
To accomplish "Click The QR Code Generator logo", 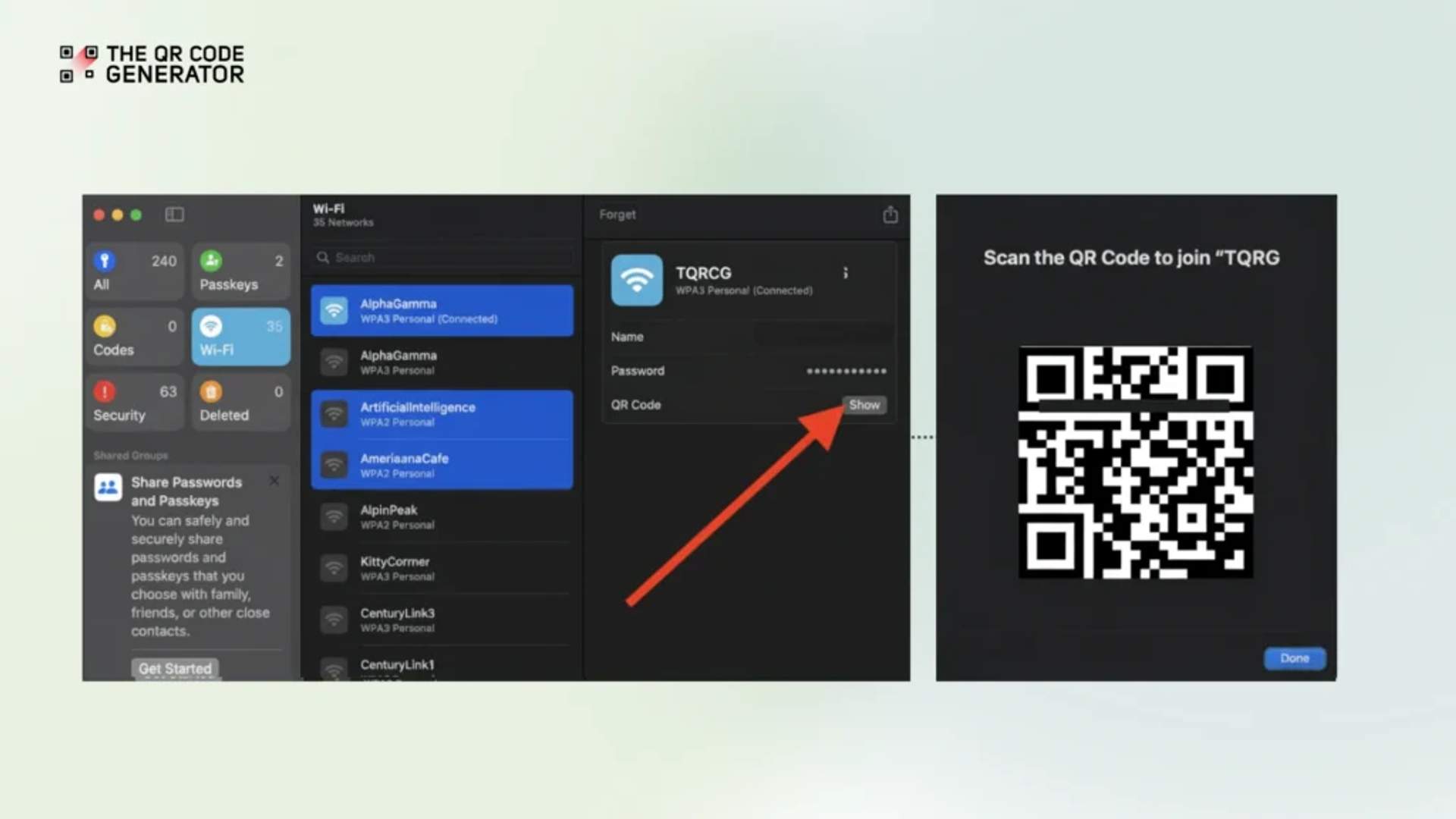I will (152, 64).
